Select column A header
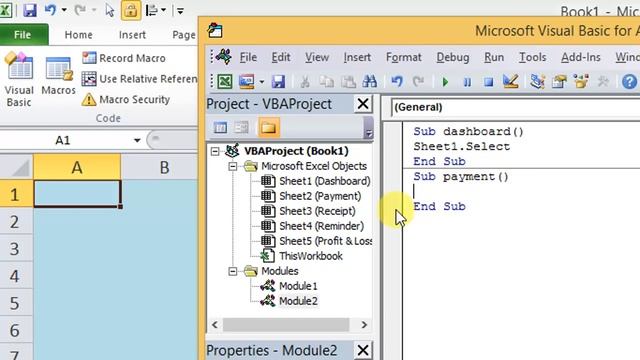Screen dimensions: 640x360 click(x=77, y=167)
